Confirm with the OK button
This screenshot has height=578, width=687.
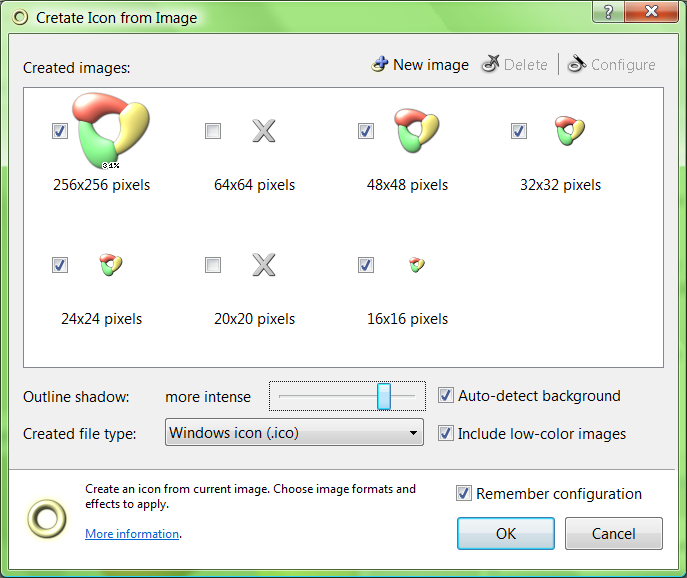click(x=506, y=533)
